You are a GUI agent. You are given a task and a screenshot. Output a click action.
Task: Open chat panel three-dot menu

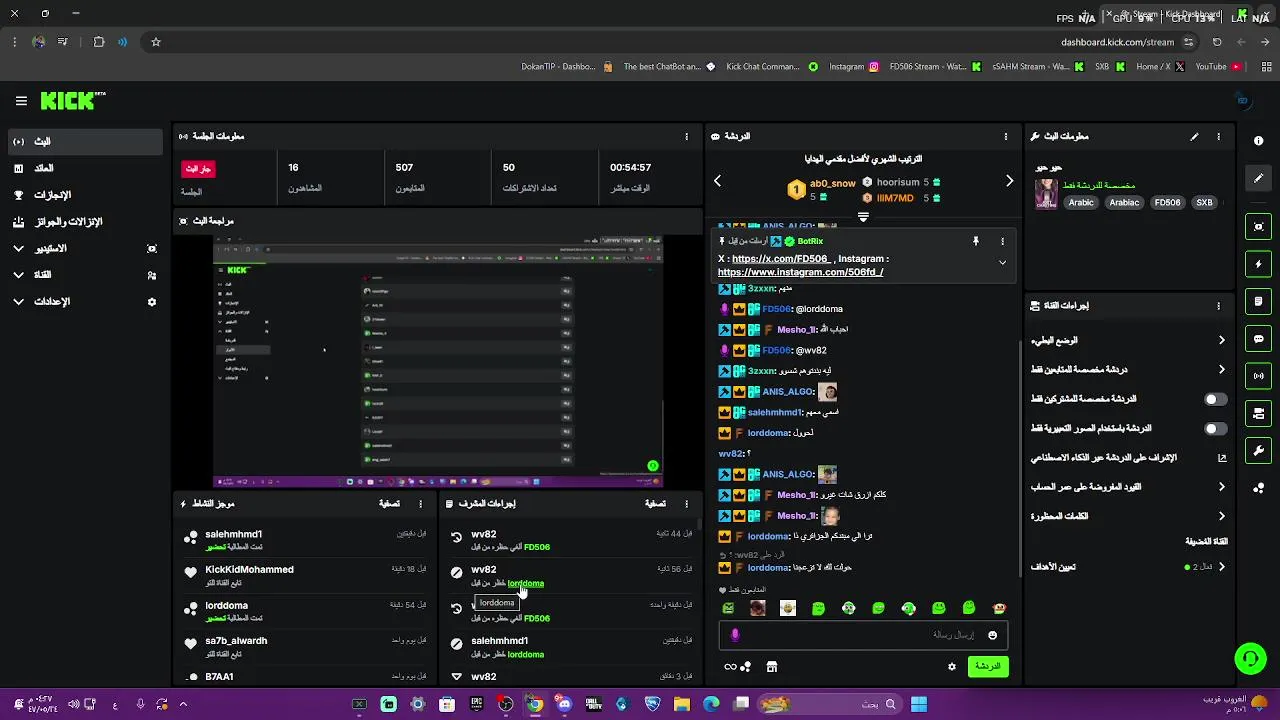tap(1006, 136)
